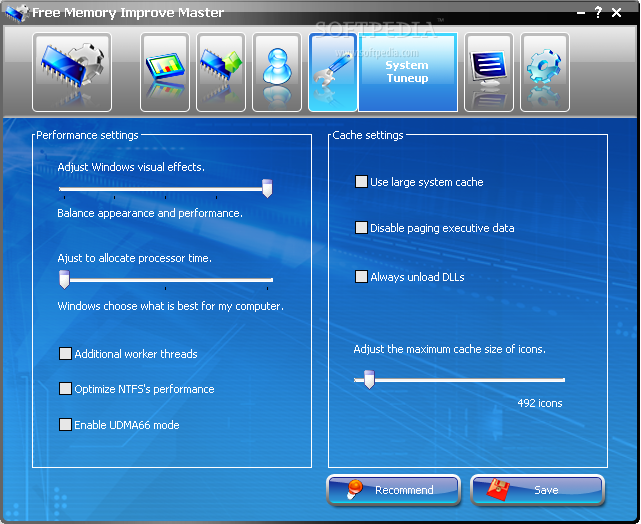
Task: Open the blue gear options icon
Action: click(545, 72)
